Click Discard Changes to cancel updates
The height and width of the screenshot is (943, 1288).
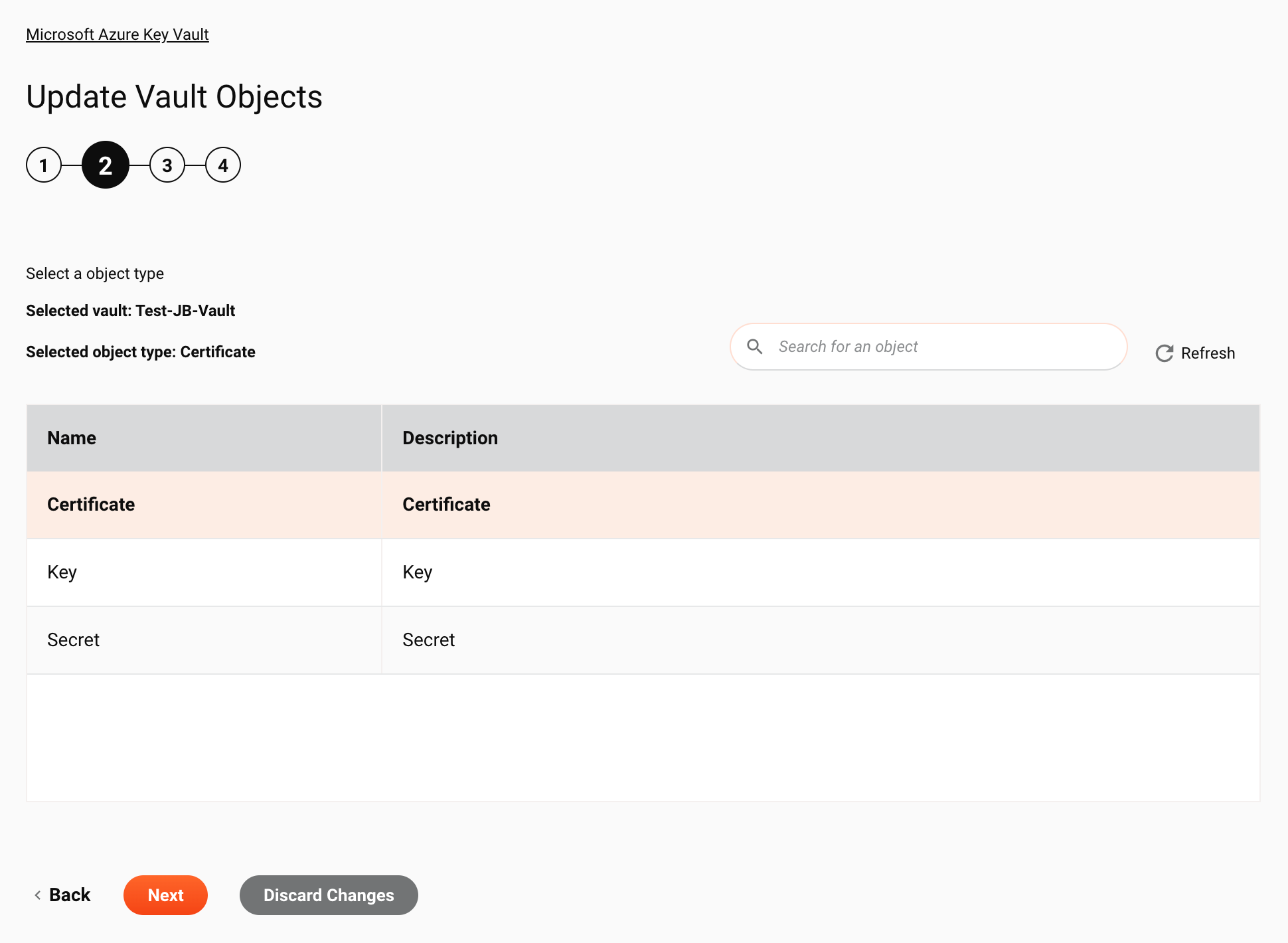328,894
